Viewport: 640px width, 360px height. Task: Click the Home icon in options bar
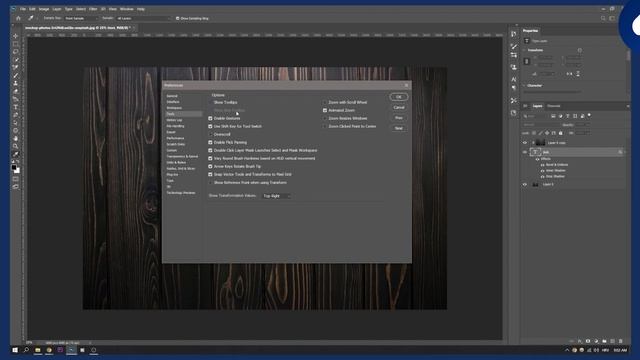click(18, 18)
